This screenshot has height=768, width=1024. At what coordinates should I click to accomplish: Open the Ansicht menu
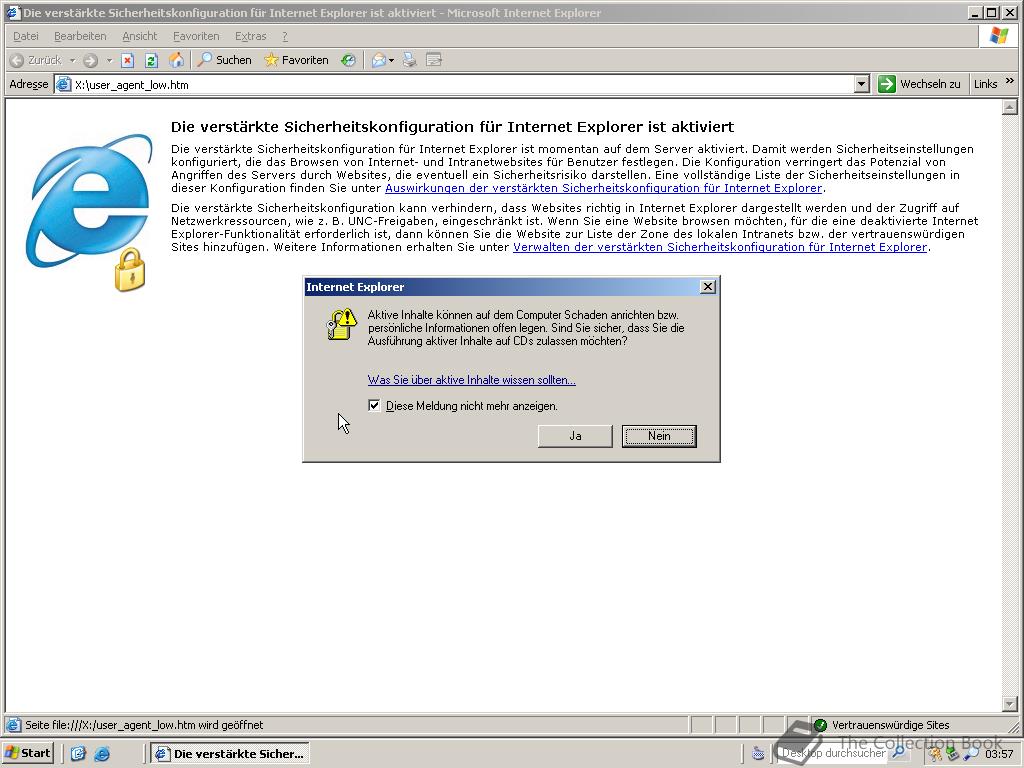click(140, 36)
